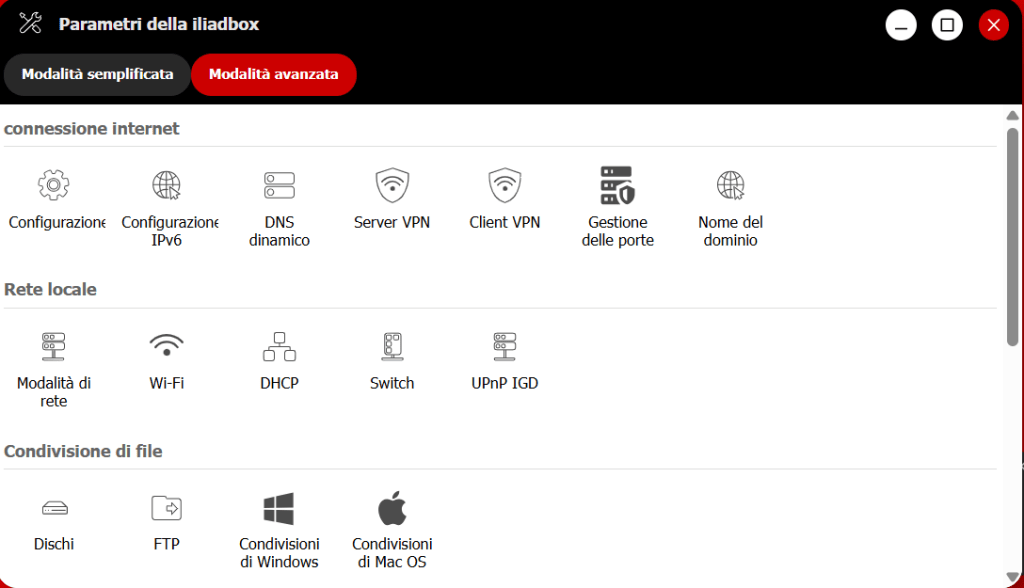Open UPnP IGD settings
This screenshot has height=588, width=1024.
(504, 347)
